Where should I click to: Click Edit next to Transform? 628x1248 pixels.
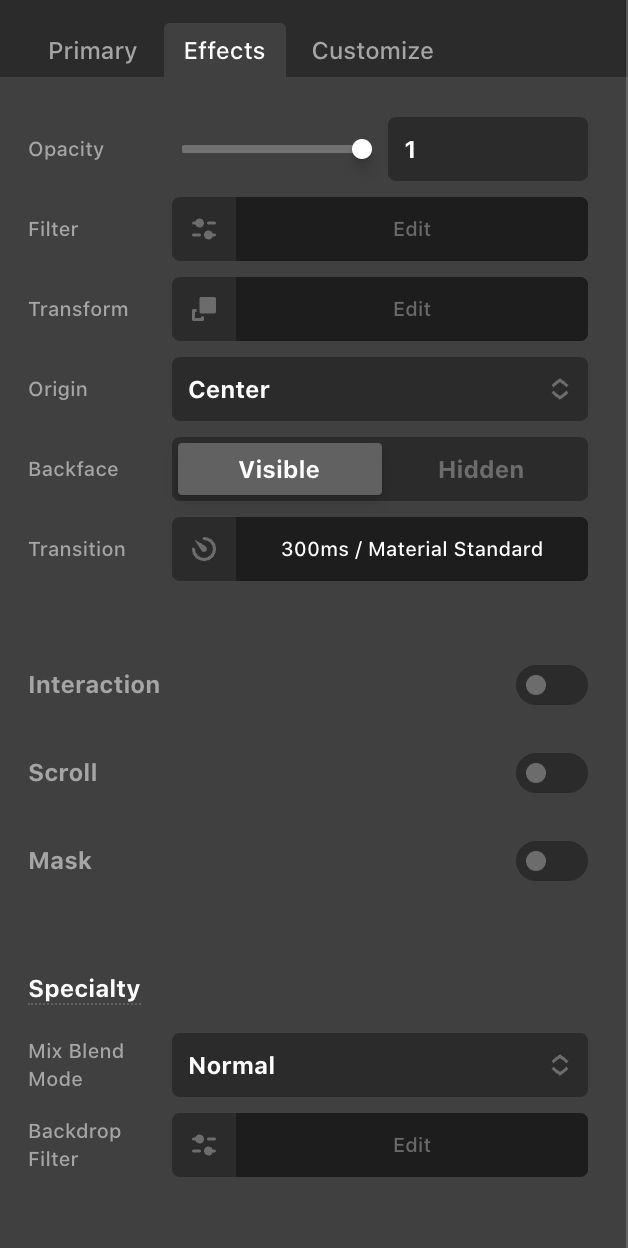[x=412, y=309]
